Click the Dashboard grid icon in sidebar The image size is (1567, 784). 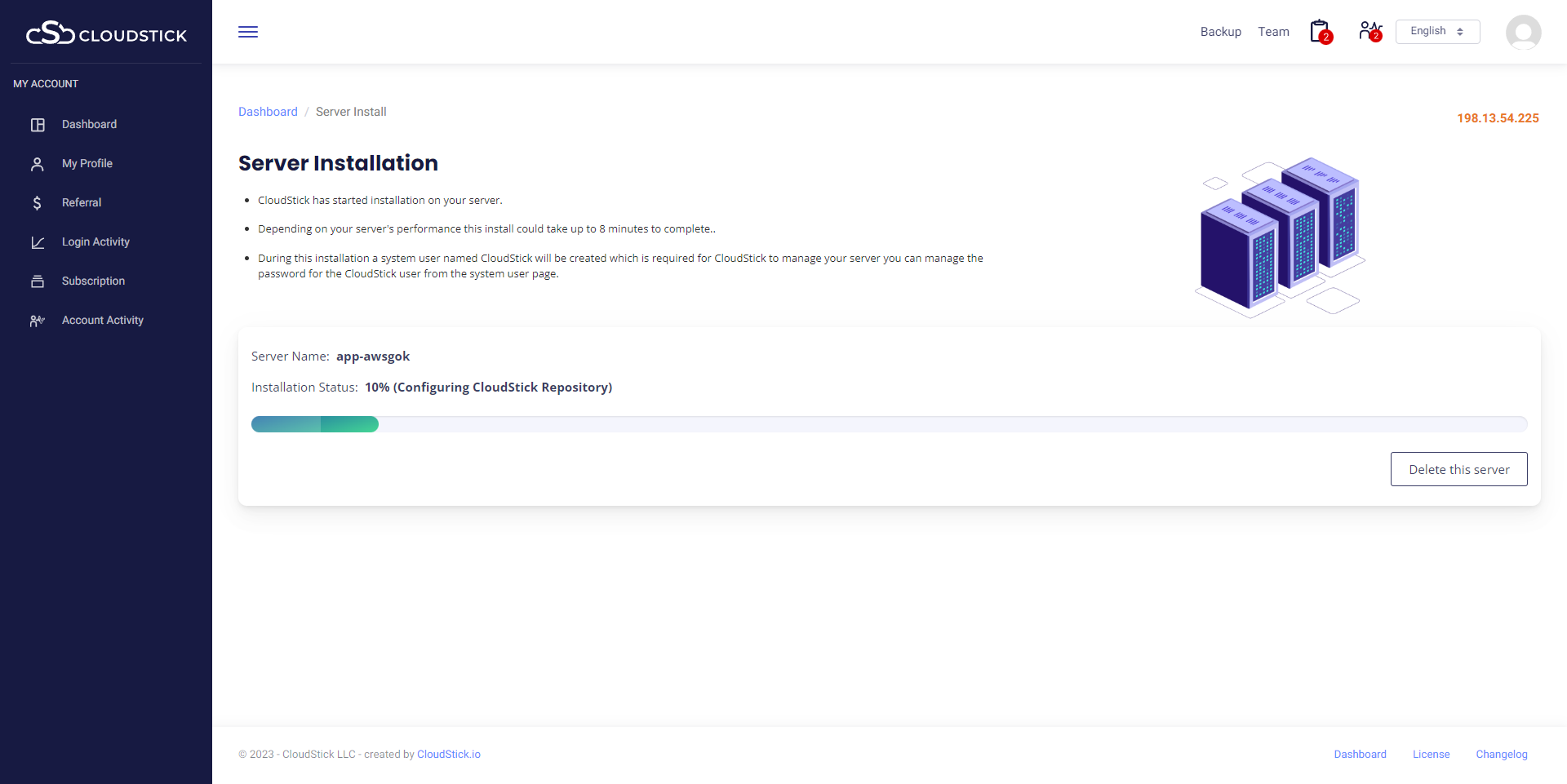pos(38,125)
